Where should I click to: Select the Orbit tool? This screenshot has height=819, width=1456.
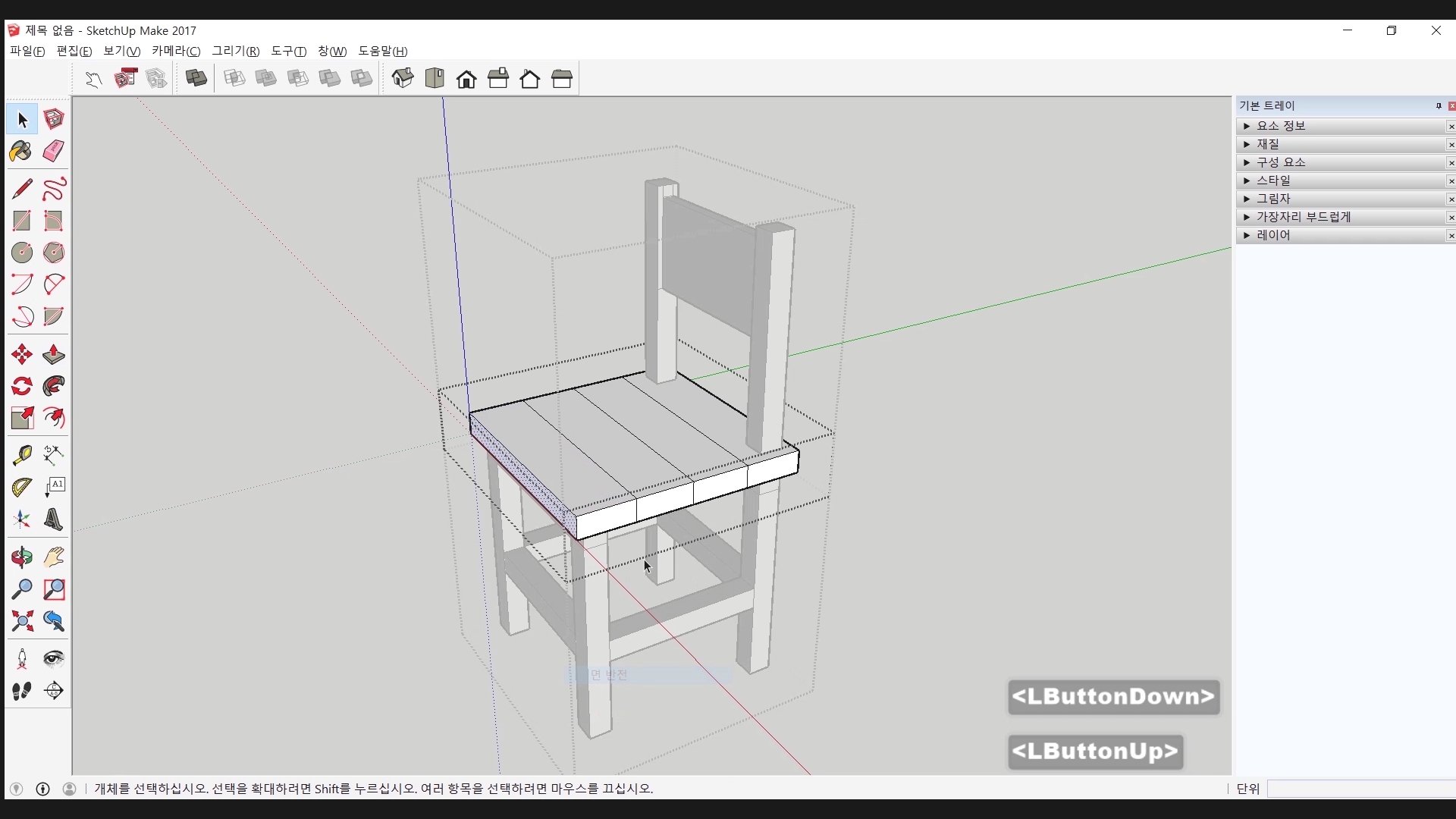[22, 558]
